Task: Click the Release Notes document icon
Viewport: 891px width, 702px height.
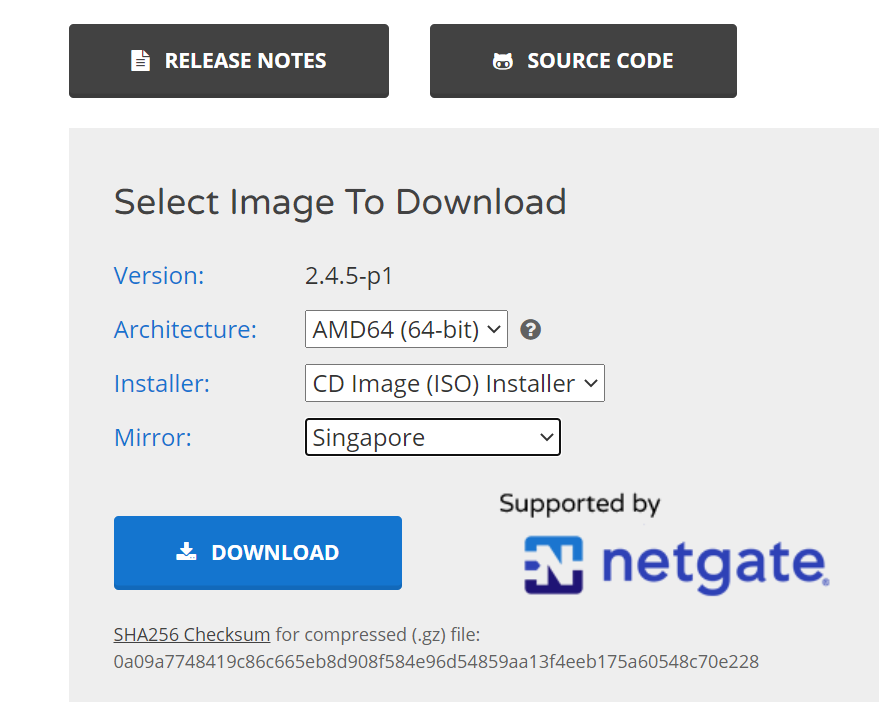Action: pyautogui.click(x=141, y=61)
